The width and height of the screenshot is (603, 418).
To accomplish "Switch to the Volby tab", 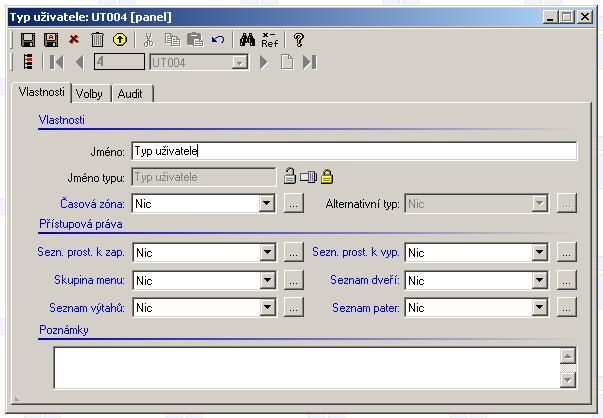I will click(89, 93).
